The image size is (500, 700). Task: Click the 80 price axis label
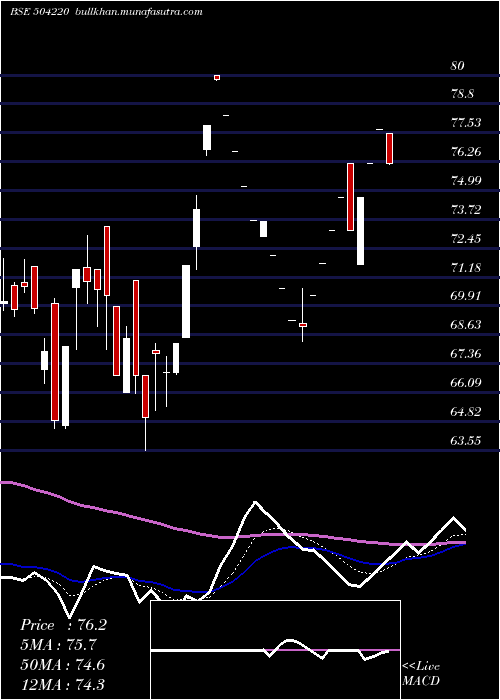[458, 66]
